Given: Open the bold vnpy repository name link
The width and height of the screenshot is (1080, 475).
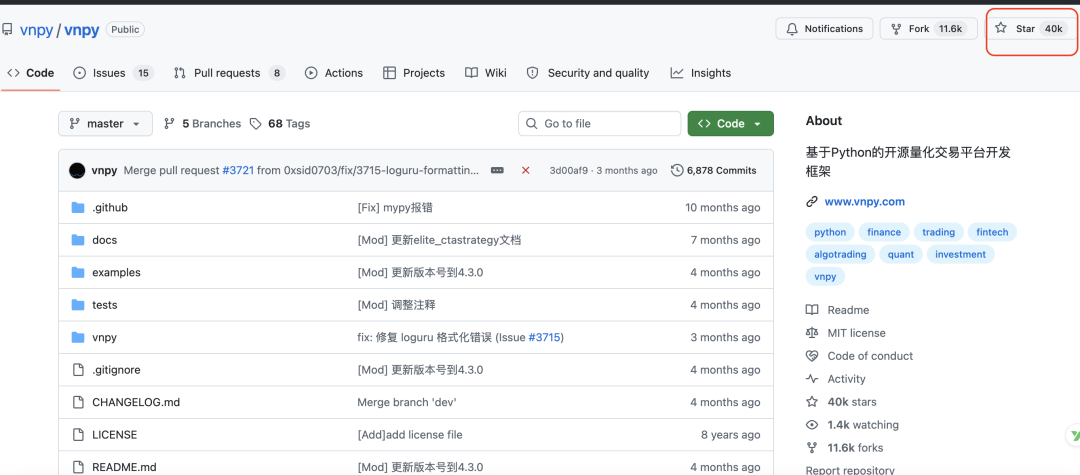Looking at the screenshot, I should point(82,30).
